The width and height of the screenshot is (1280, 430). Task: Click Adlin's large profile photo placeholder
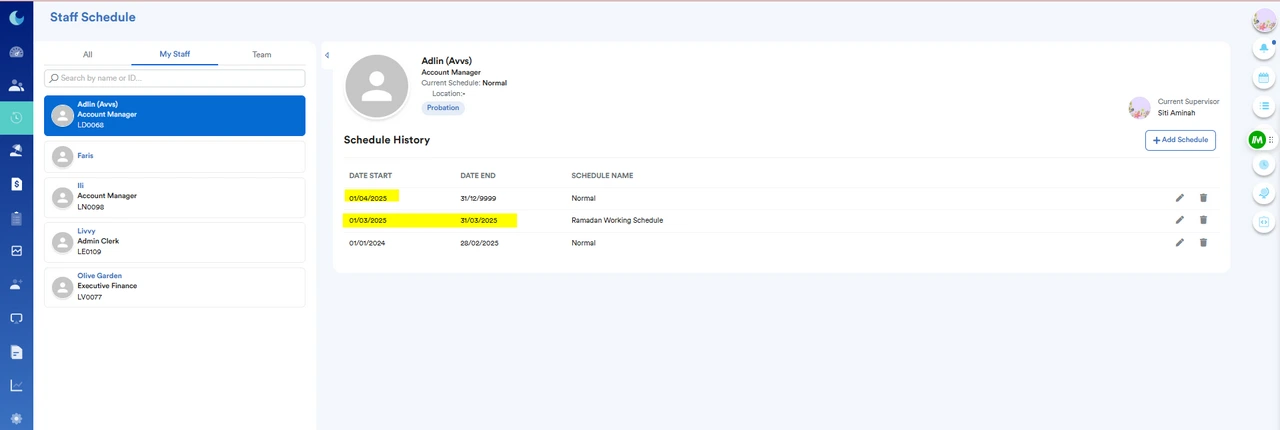point(377,87)
